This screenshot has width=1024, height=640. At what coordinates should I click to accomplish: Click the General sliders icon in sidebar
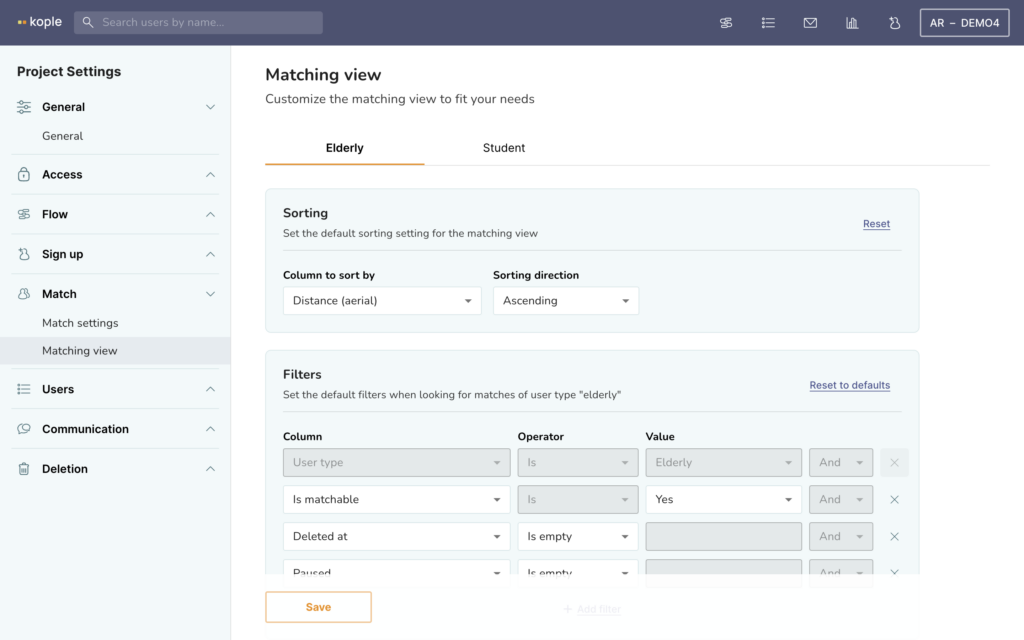[24, 107]
